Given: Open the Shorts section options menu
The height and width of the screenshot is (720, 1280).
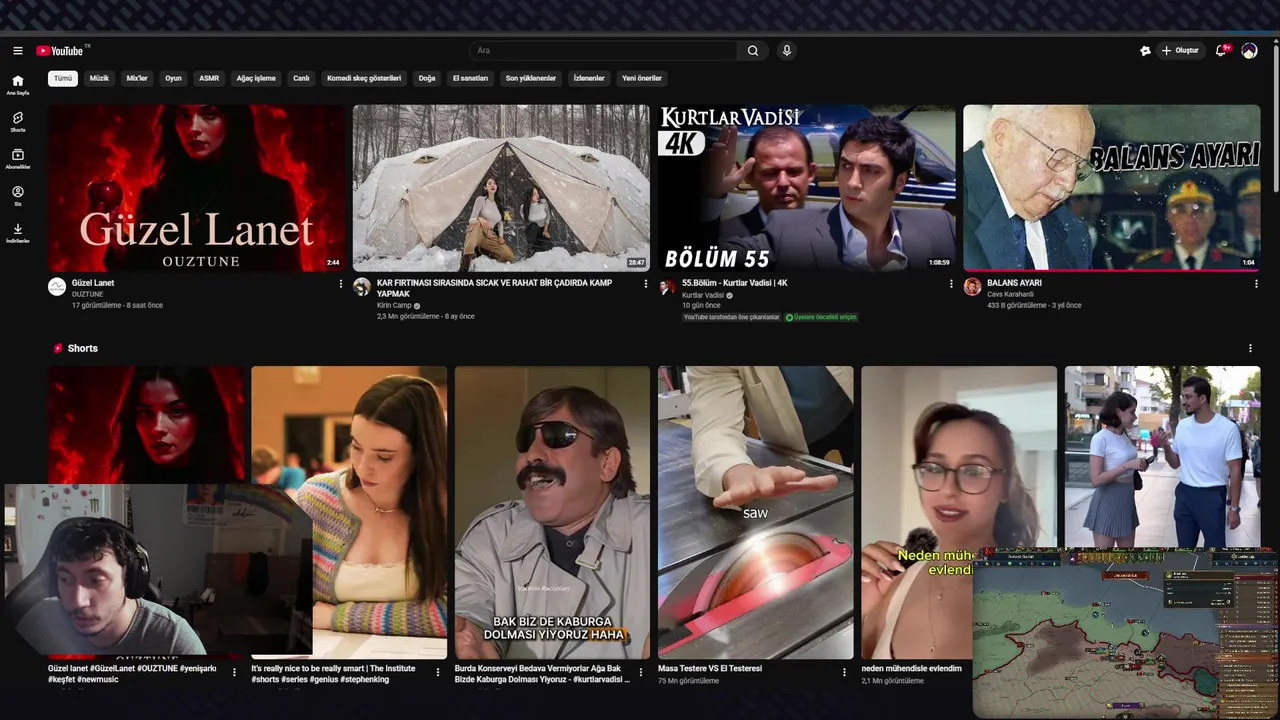Looking at the screenshot, I should point(1250,348).
